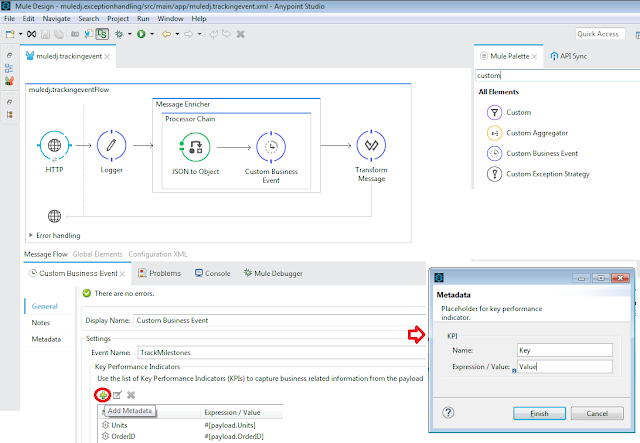Click the green Run toolbar button
This screenshot has width=640, height=443.
[x=141, y=34]
